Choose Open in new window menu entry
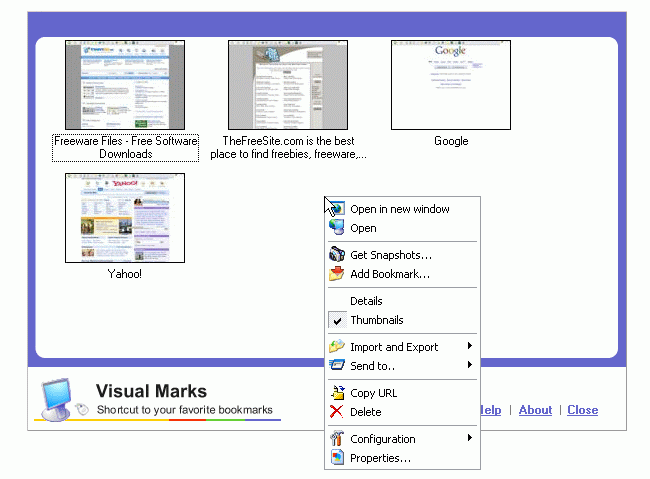Screen dimensions: 650x479 point(400,209)
